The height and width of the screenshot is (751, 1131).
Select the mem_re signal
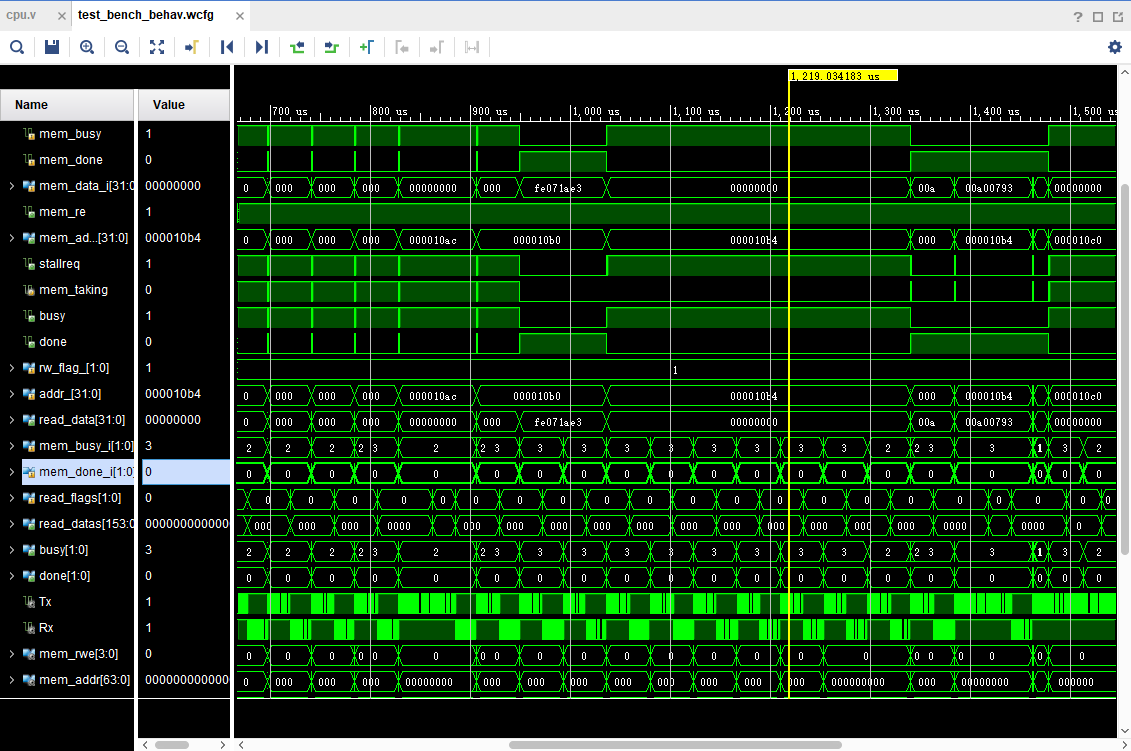pos(62,212)
